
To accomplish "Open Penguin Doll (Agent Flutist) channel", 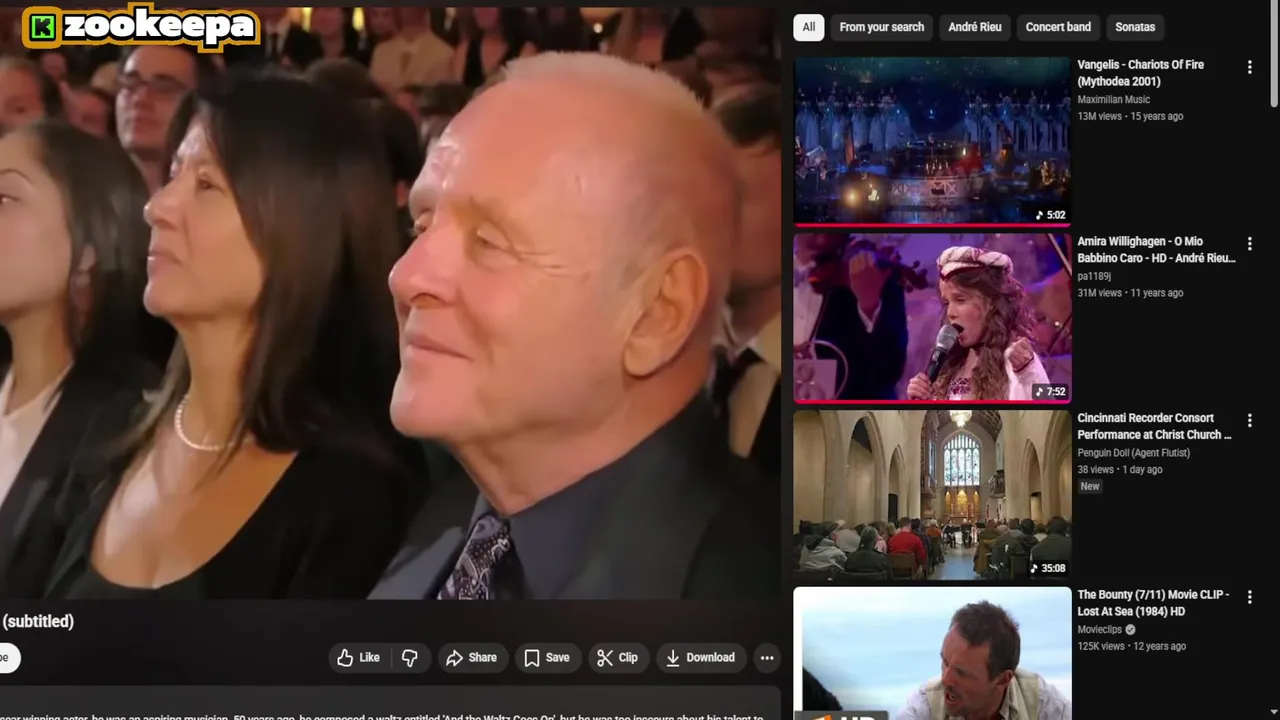I will (x=1133, y=453).
